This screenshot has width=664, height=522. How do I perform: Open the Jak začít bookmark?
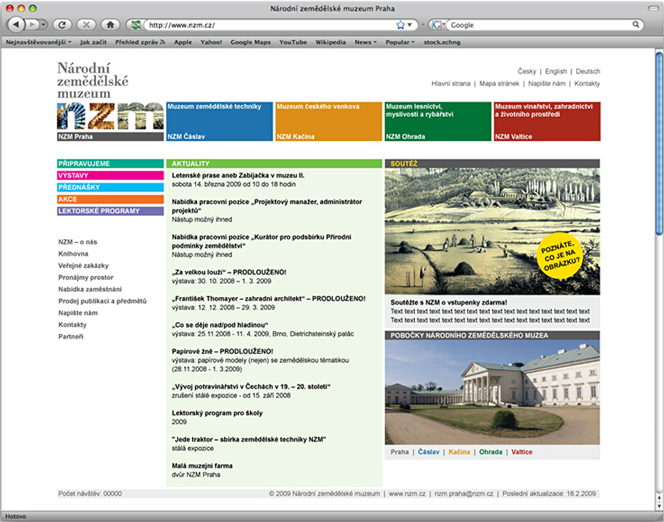pos(93,42)
